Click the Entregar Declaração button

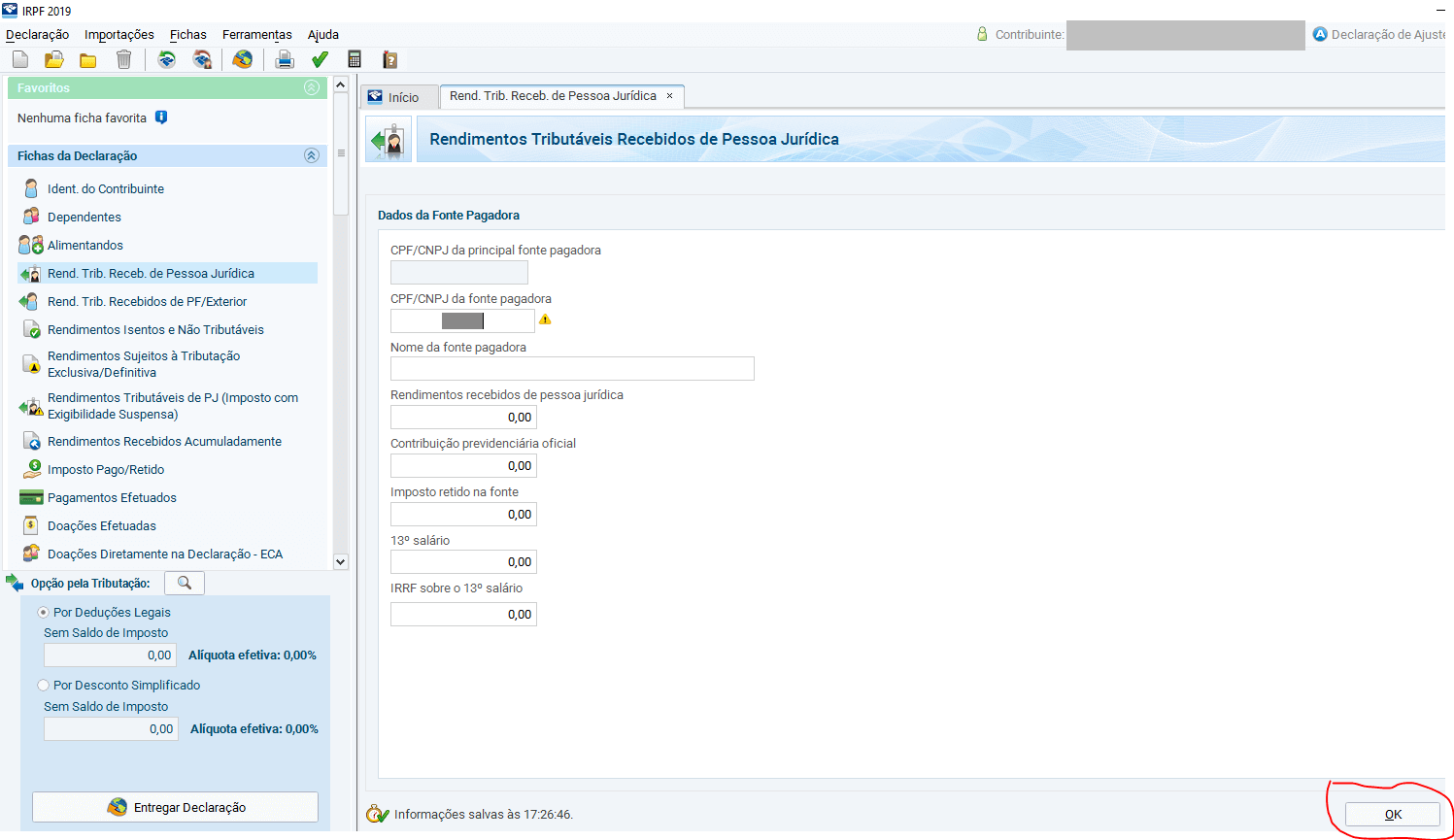176,807
